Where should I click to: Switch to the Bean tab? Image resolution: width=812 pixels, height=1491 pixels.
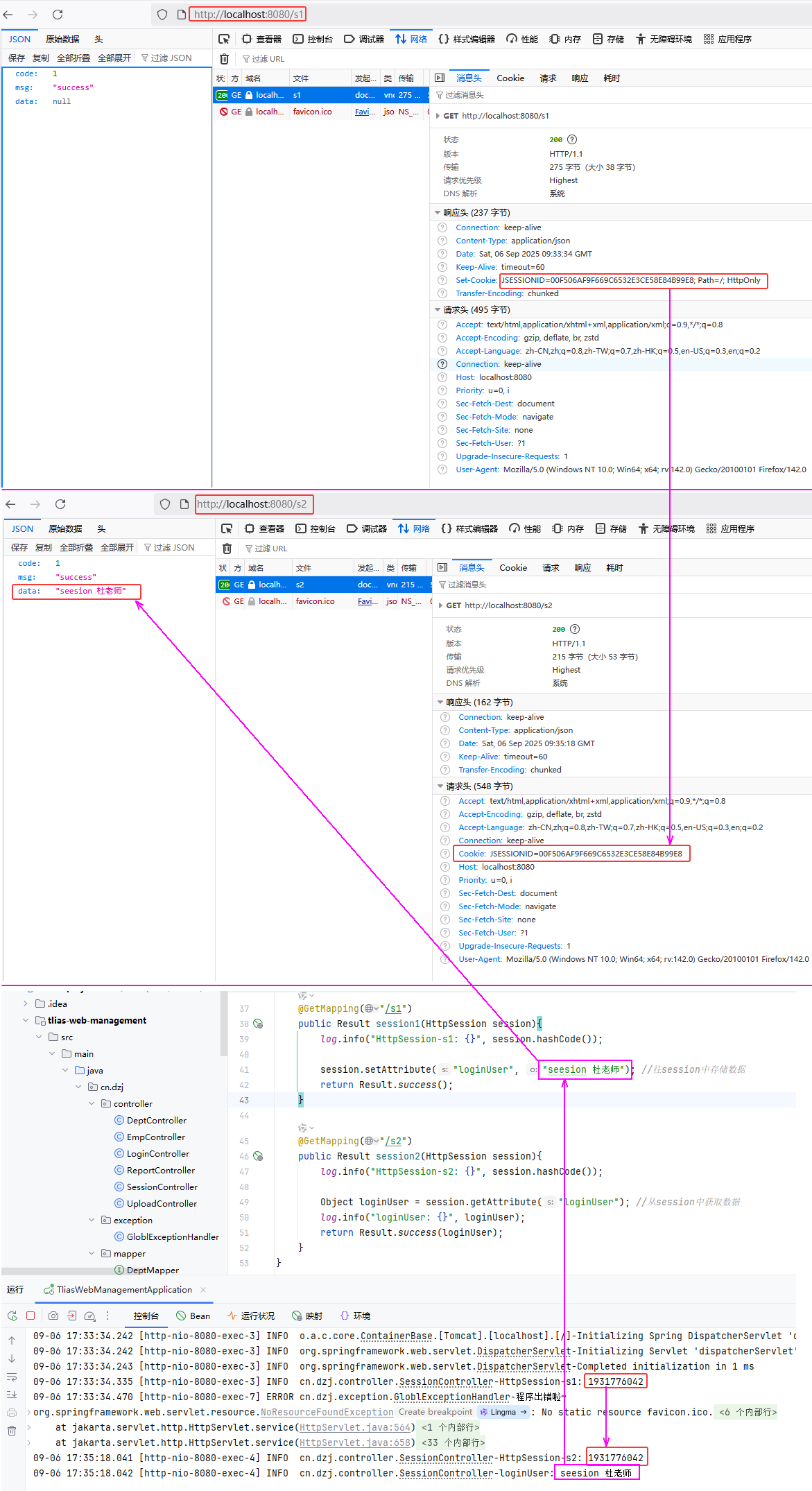click(x=193, y=1316)
